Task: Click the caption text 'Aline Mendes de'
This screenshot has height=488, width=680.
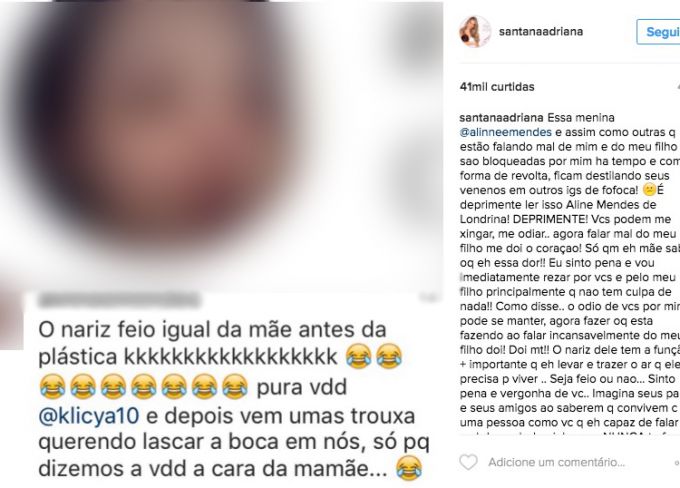Action: point(613,204)
